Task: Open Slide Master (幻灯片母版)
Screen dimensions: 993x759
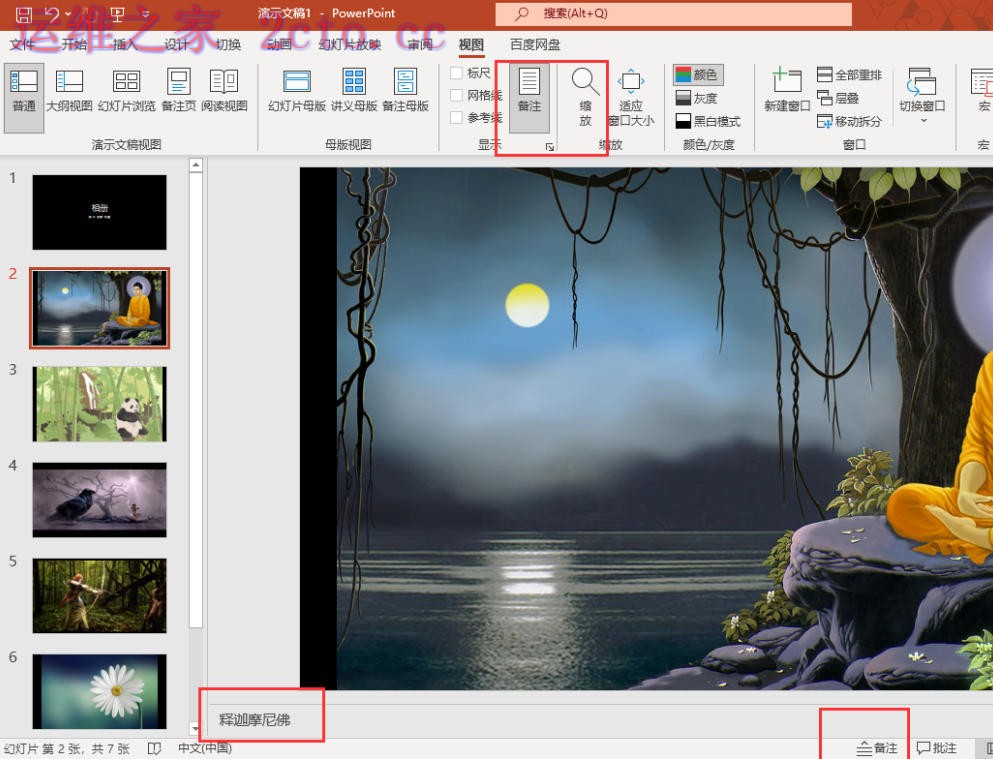Action: coord(296,91)
